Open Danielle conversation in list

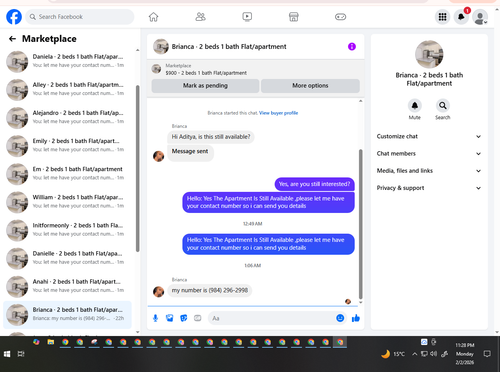67,258
